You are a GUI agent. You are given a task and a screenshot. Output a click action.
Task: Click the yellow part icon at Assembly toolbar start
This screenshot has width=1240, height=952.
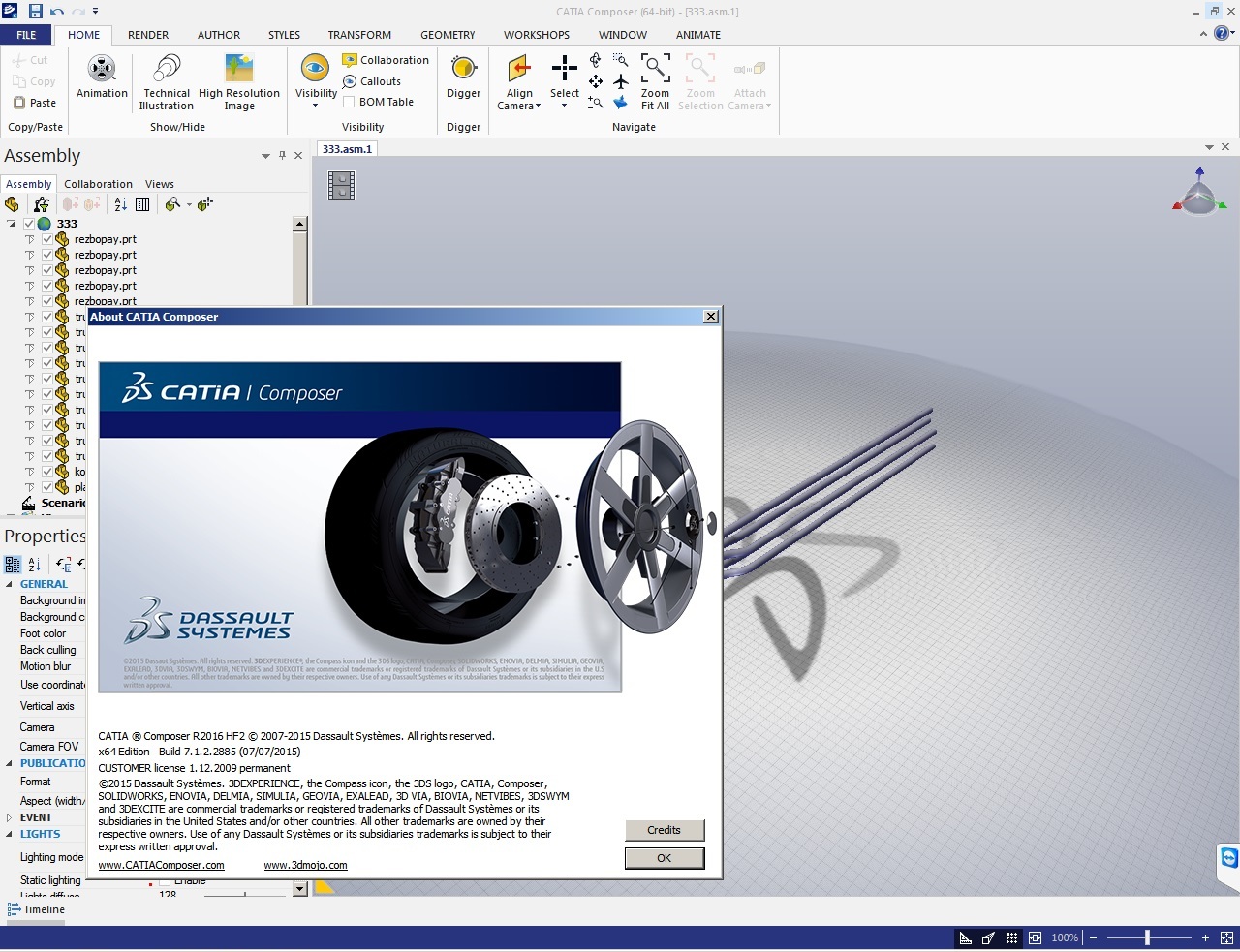[x=12, y=204]
